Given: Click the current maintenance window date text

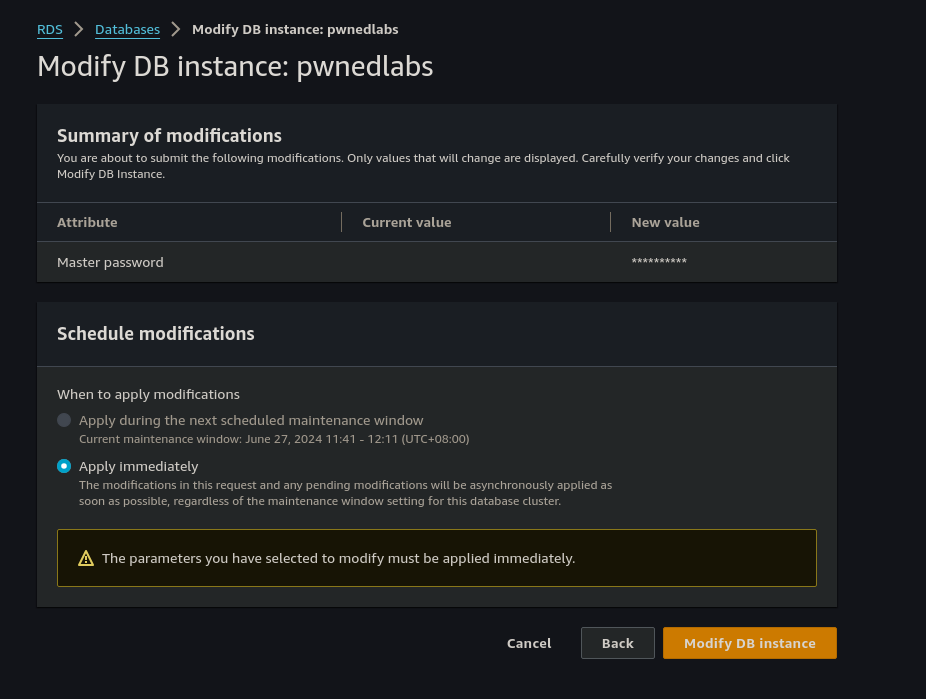Looking at the screenshot, I should coord(274,439).
